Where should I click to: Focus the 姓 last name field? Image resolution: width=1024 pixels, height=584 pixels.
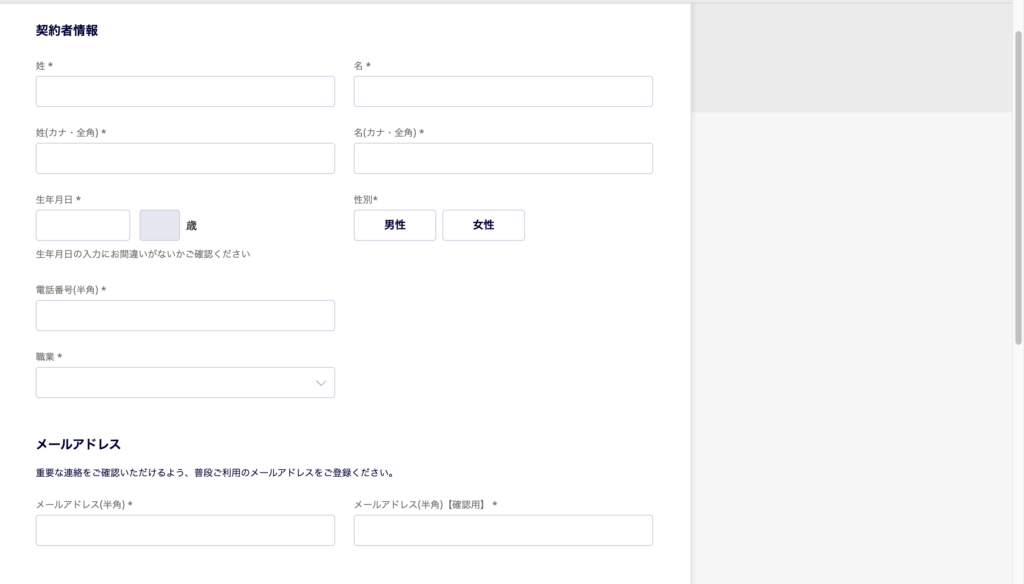(x=185, y=91)
